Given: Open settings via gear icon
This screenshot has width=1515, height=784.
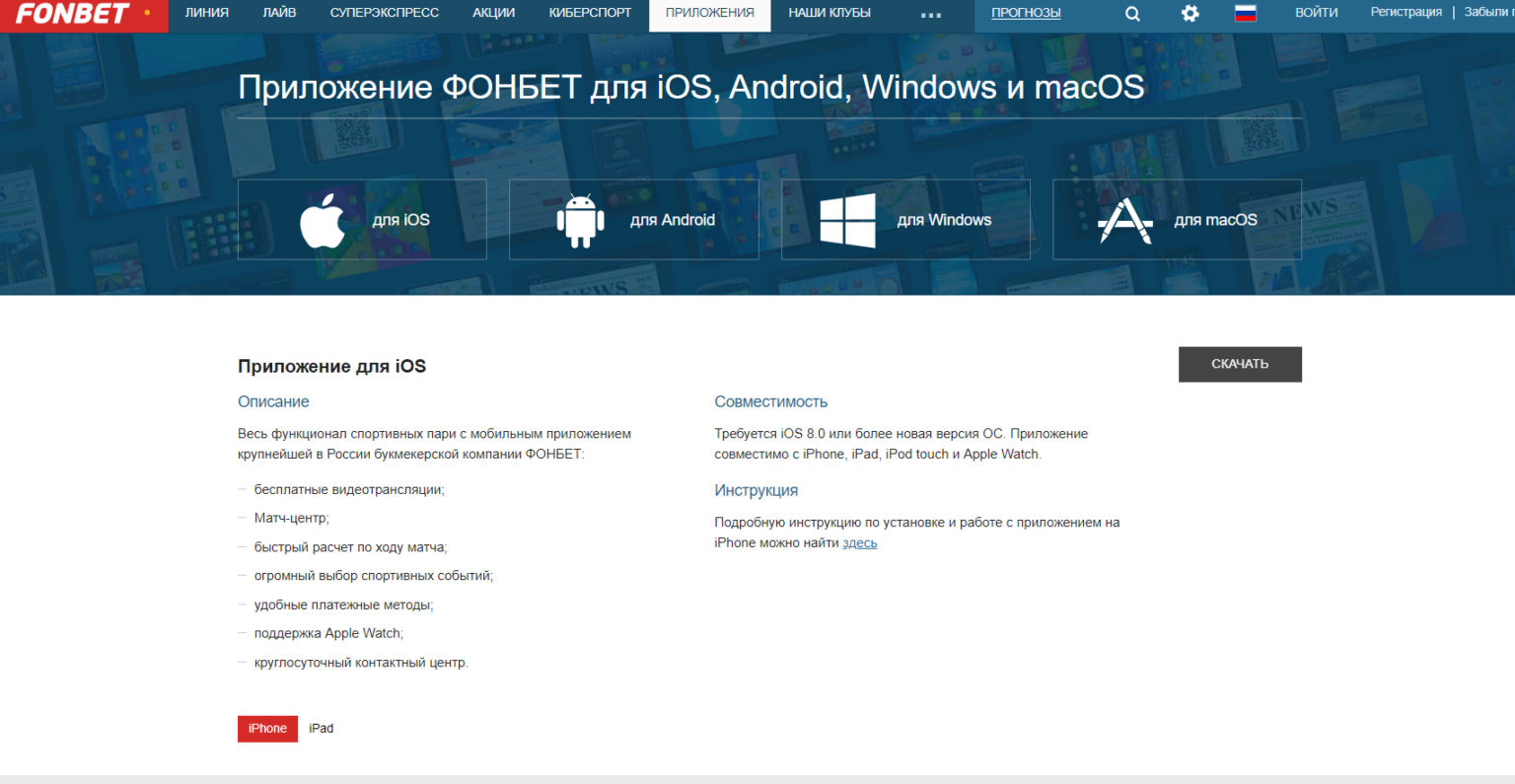Looking at the screenshot, I should point(1190,14).
